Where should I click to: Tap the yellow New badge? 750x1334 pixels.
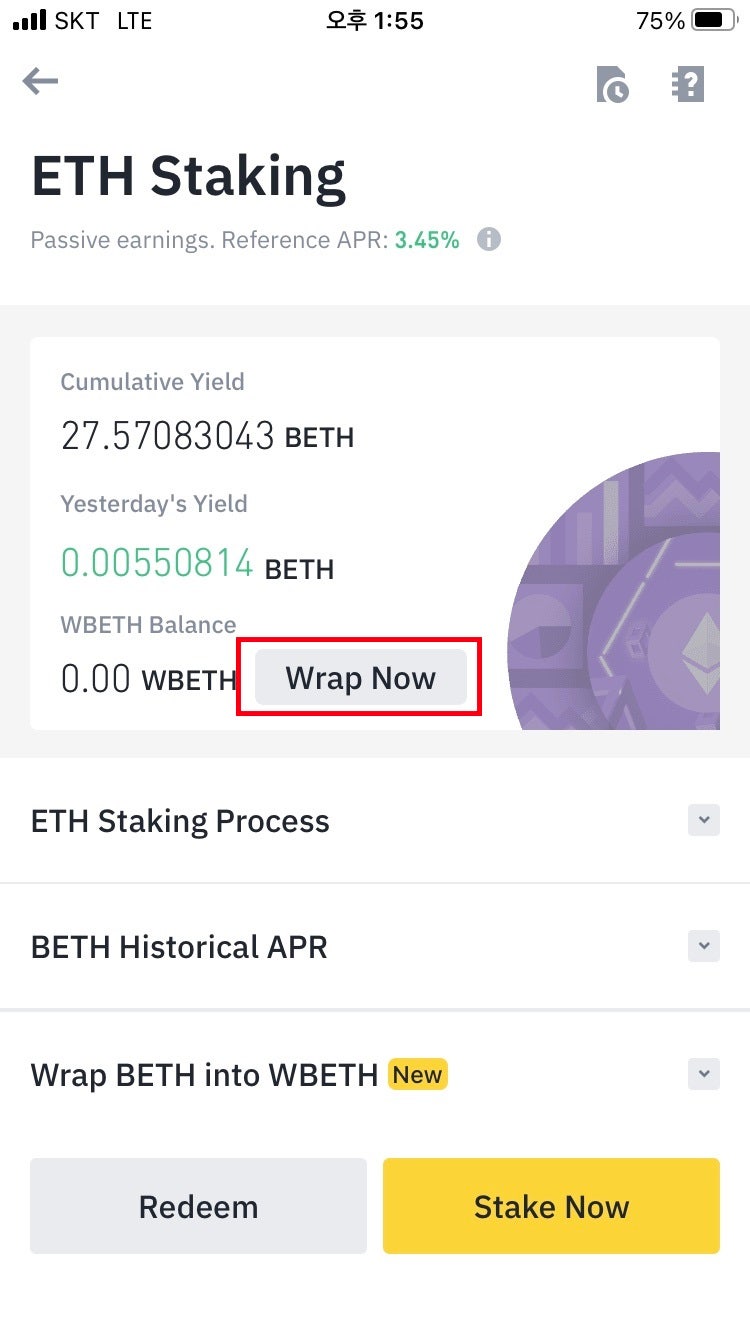coord(417,1075)
